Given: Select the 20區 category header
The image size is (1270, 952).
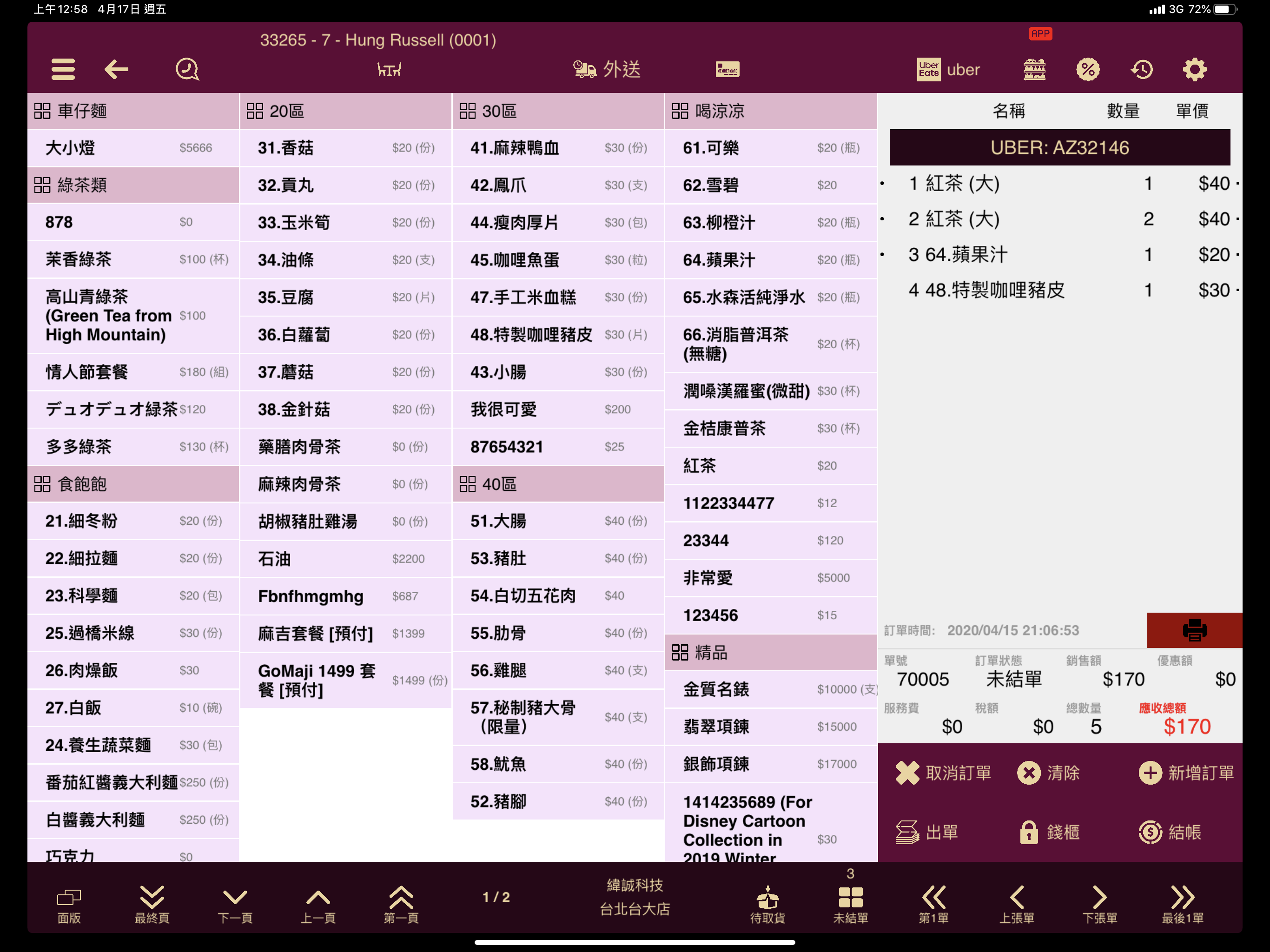Looking at the screenshot, I should tap(346, 111).
